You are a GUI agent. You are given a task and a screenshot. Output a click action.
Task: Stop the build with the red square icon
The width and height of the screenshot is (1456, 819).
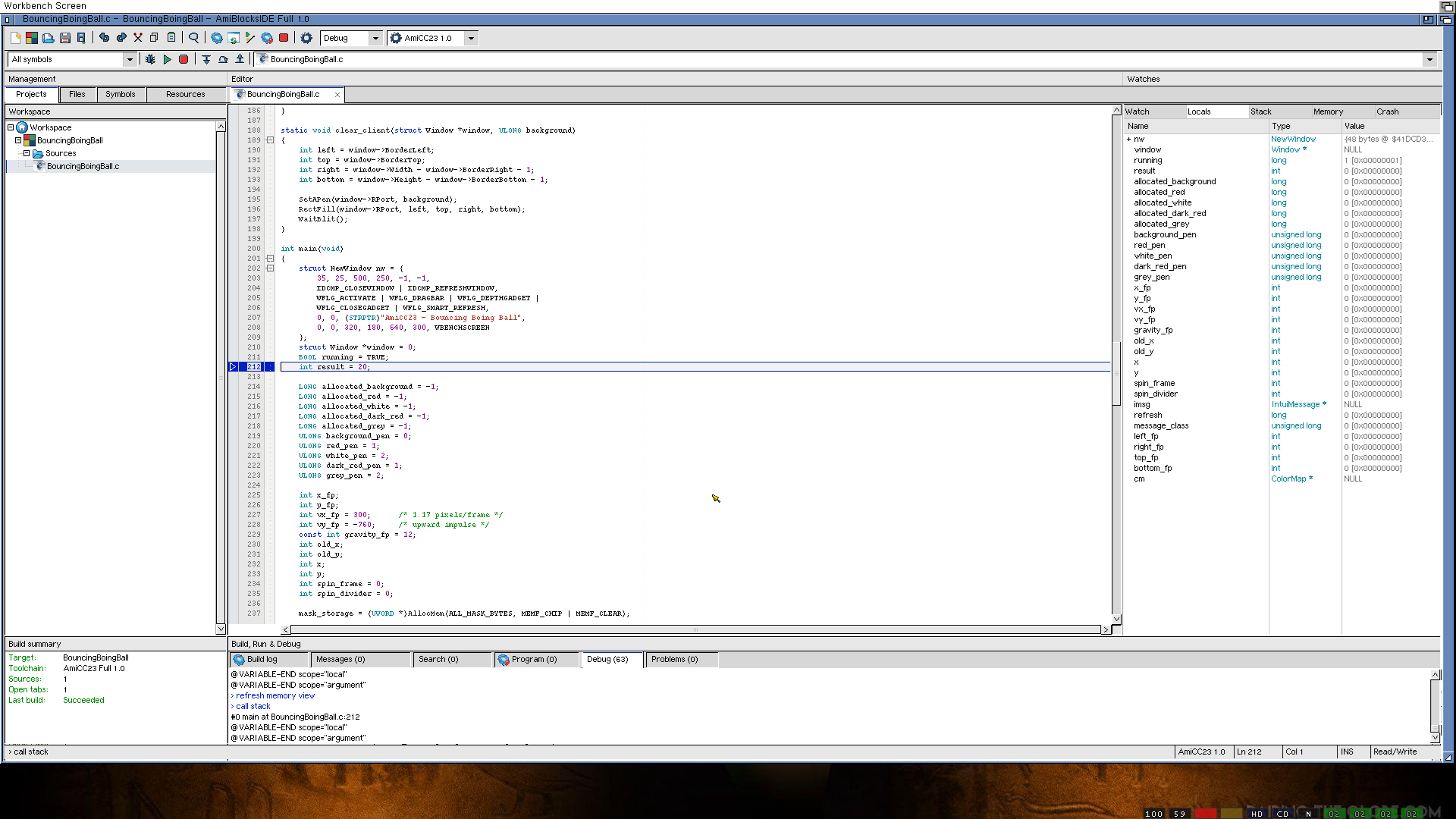click(x=284, y=38)
